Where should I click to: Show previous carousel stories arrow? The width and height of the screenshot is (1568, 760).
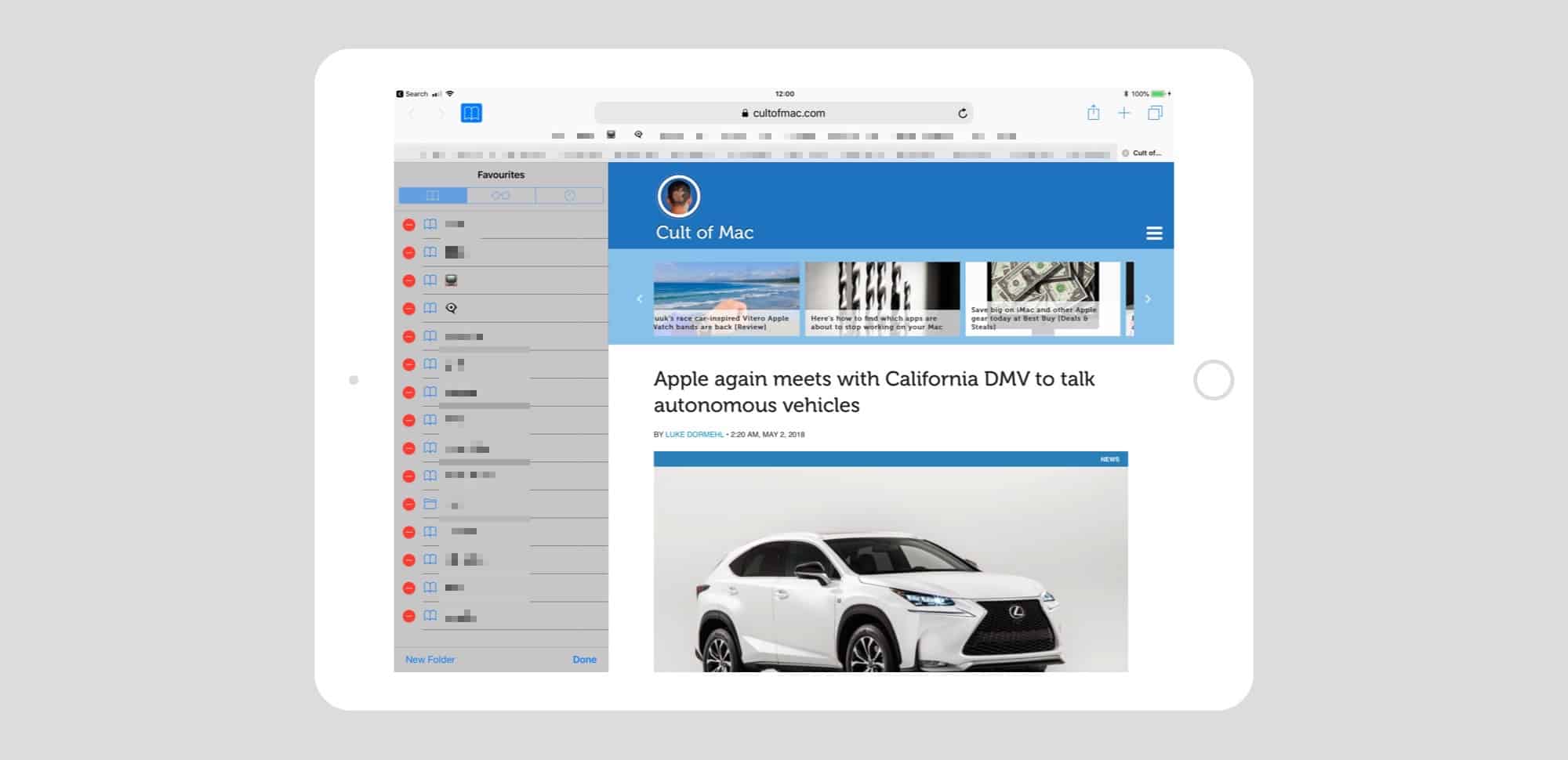pyautogui.click(x=640, y=299)
